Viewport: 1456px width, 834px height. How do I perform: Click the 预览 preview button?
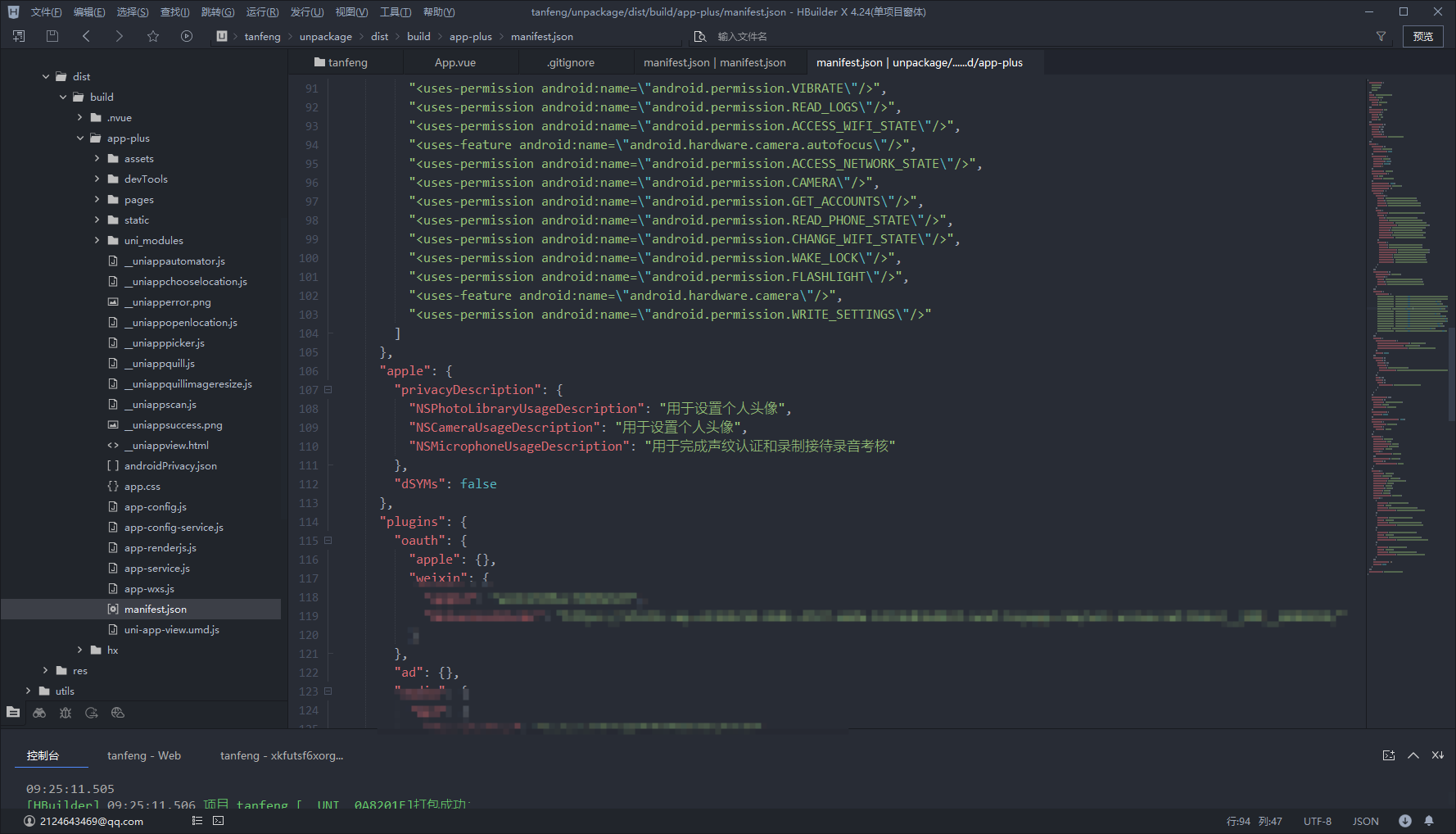pos(1423,36)
